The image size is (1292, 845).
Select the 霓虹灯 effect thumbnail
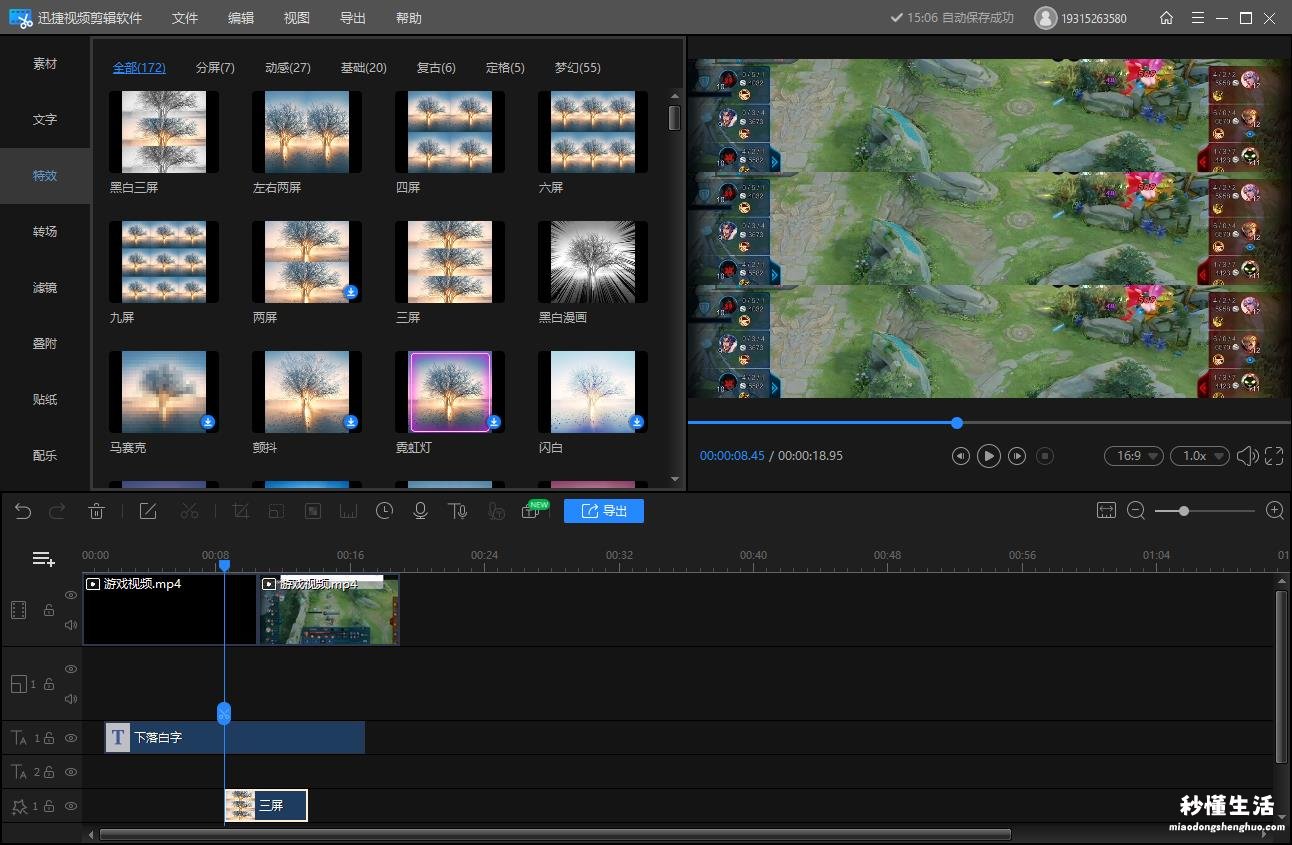pyautogui.click(x=450, y=392)
